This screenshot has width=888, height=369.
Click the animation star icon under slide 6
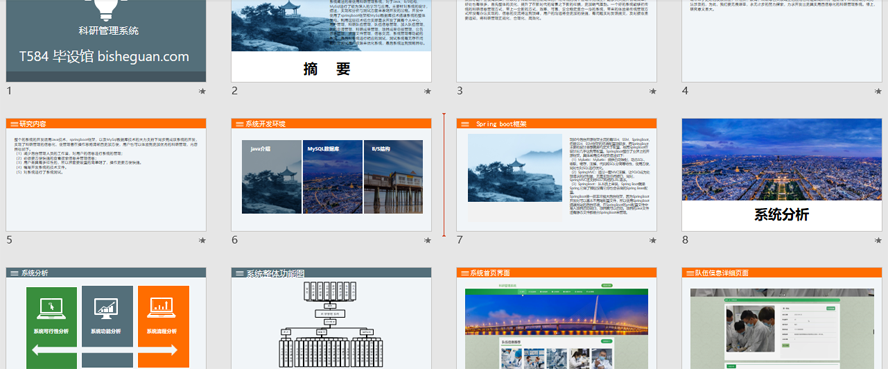click(428, 241)
